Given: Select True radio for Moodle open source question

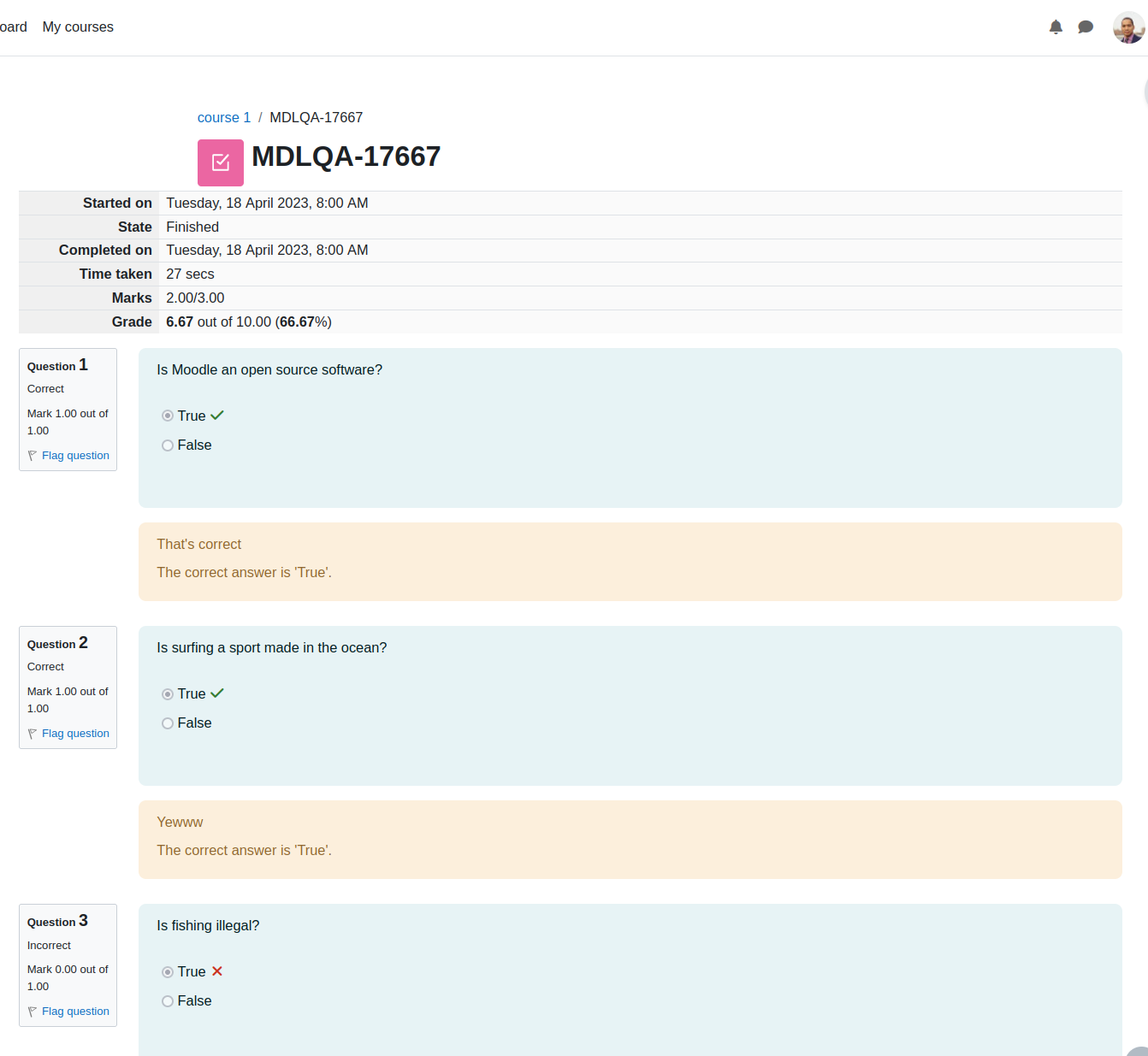Looking at the screenshot, I should click(168, 416).
